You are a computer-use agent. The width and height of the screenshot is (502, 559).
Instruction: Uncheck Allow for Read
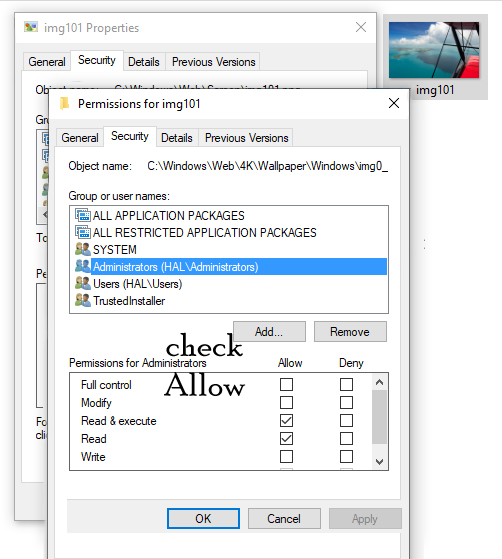point(286,439)
